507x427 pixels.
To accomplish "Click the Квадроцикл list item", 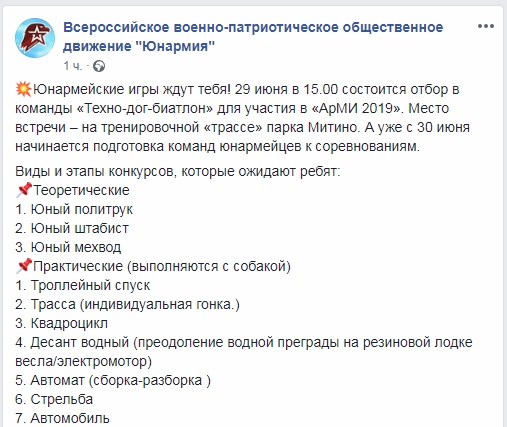I will coord(62,323).
